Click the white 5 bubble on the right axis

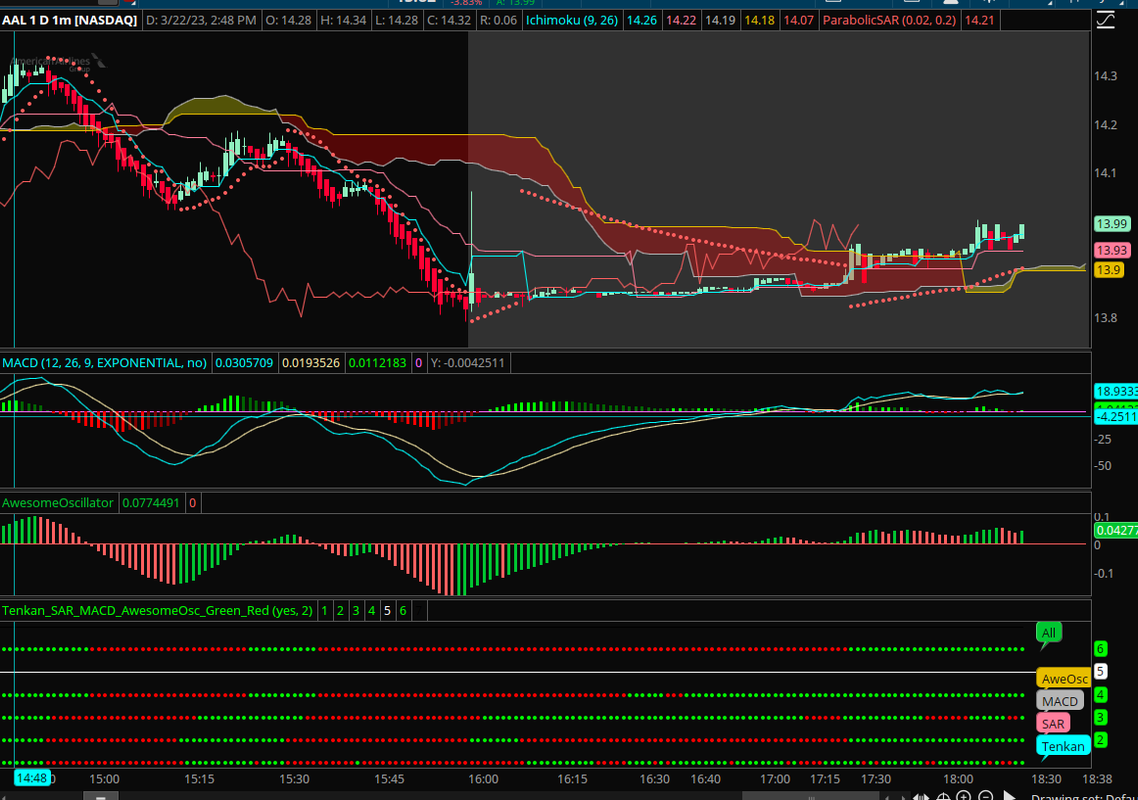coord(1100,672)
